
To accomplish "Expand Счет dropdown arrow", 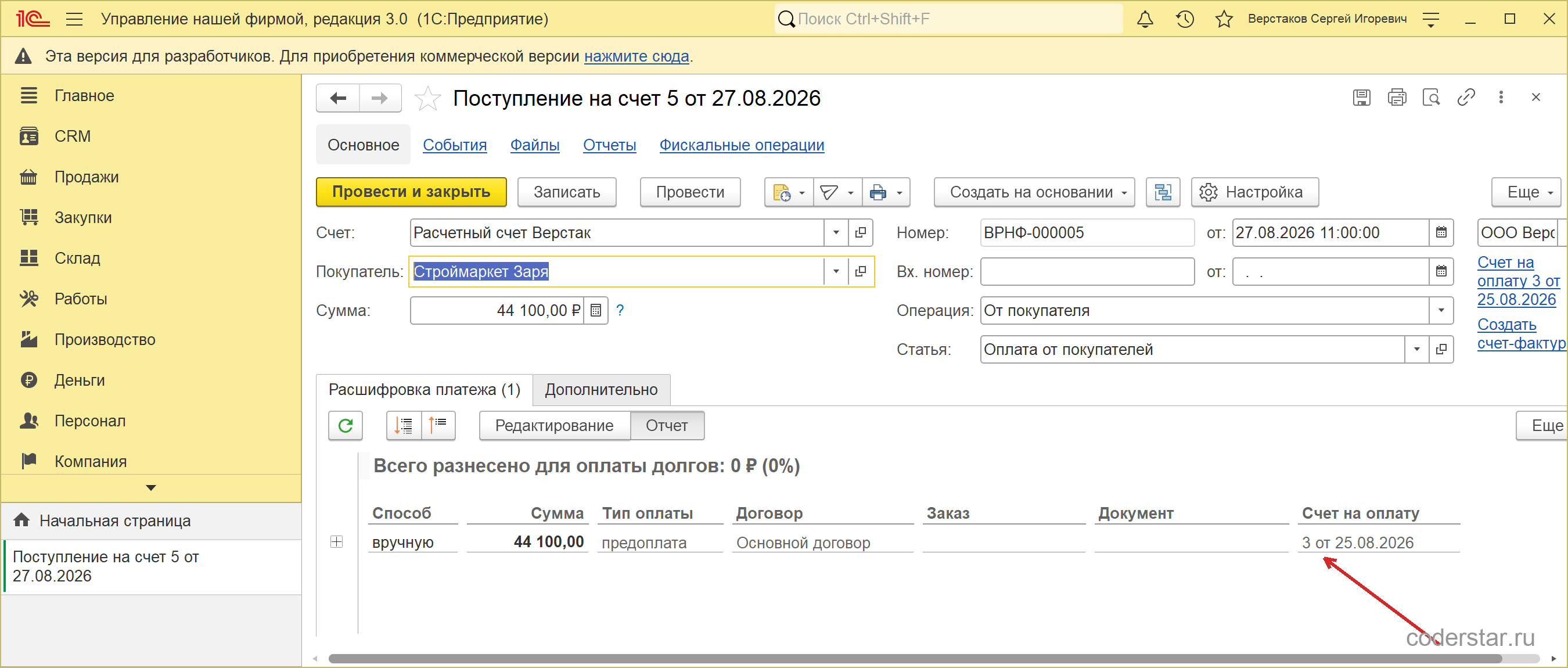I will [836, 232].
